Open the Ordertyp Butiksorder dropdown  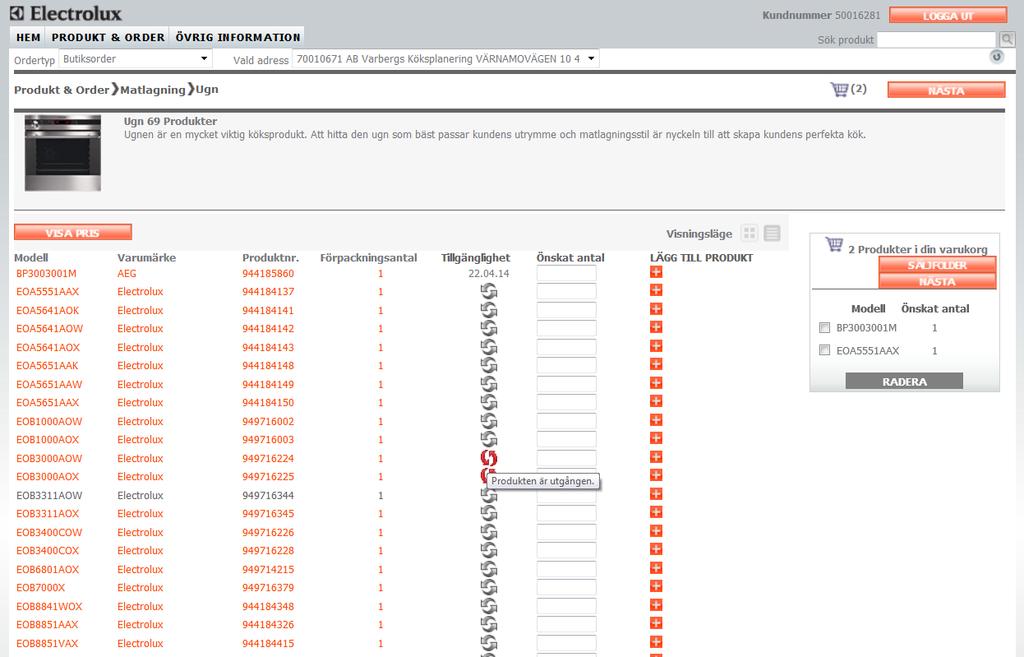point(135,59)
